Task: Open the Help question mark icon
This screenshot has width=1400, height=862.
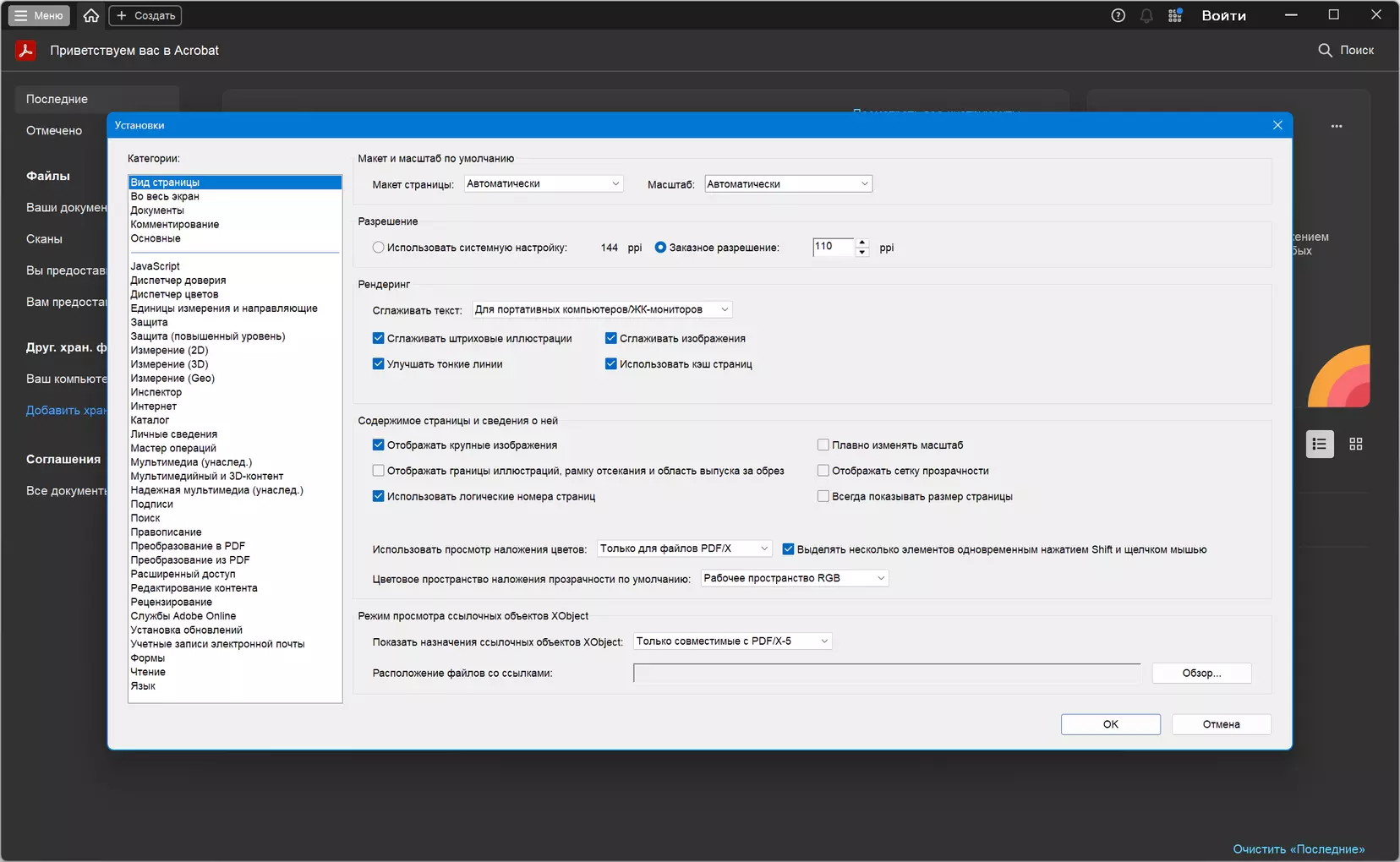Action: (x=1118, y=15)
